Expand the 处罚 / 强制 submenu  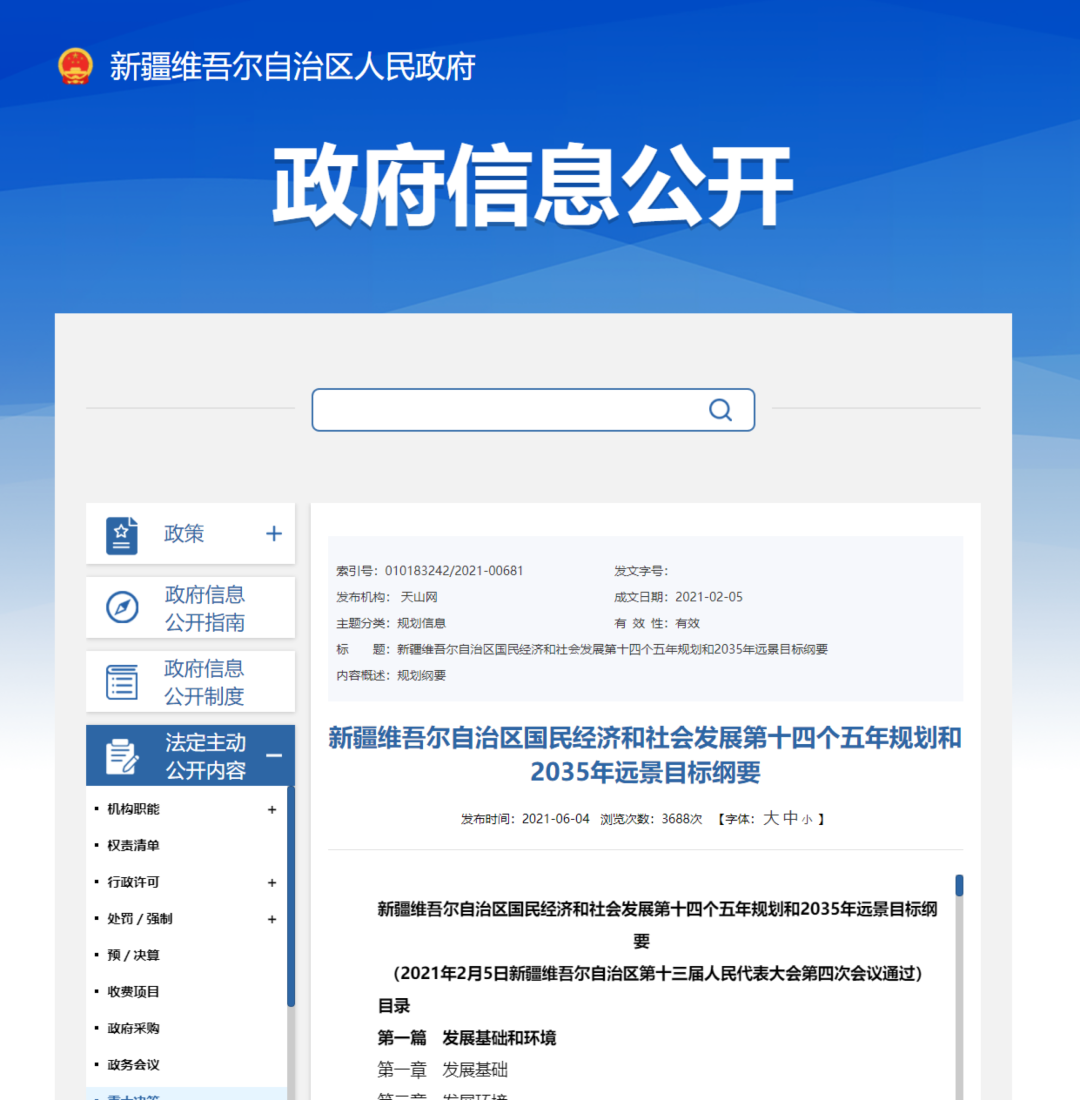[x=272, y=919]
